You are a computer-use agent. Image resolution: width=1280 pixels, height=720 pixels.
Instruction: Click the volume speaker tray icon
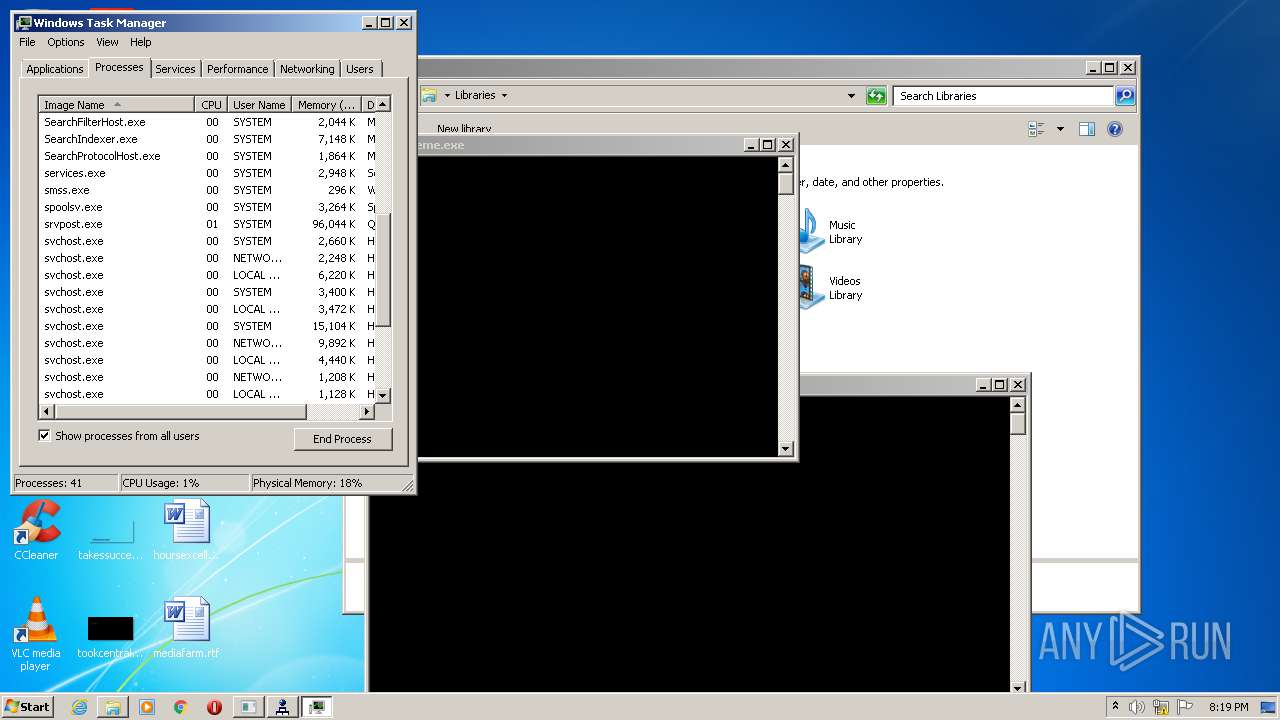pos(1137,707)
